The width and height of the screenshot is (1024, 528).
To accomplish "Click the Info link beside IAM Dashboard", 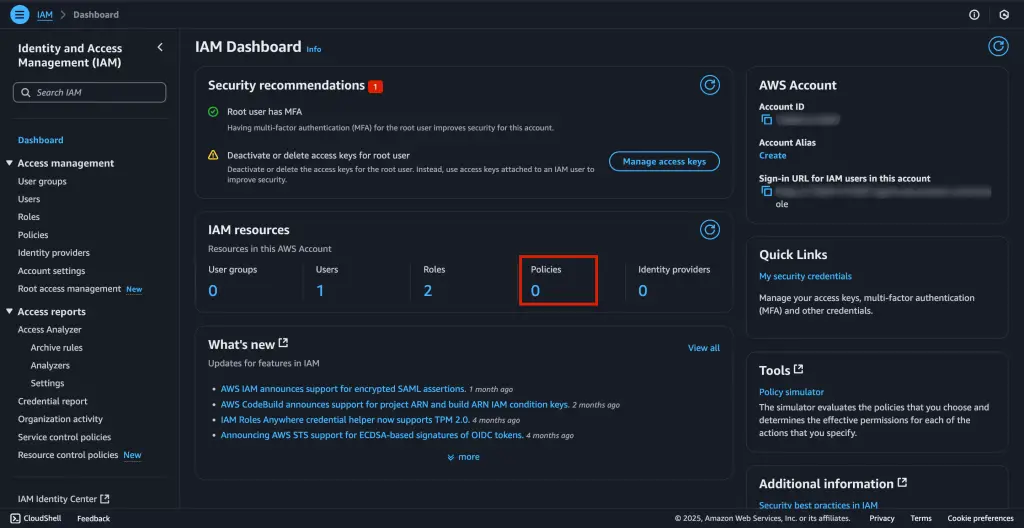I will click(314, 49).
